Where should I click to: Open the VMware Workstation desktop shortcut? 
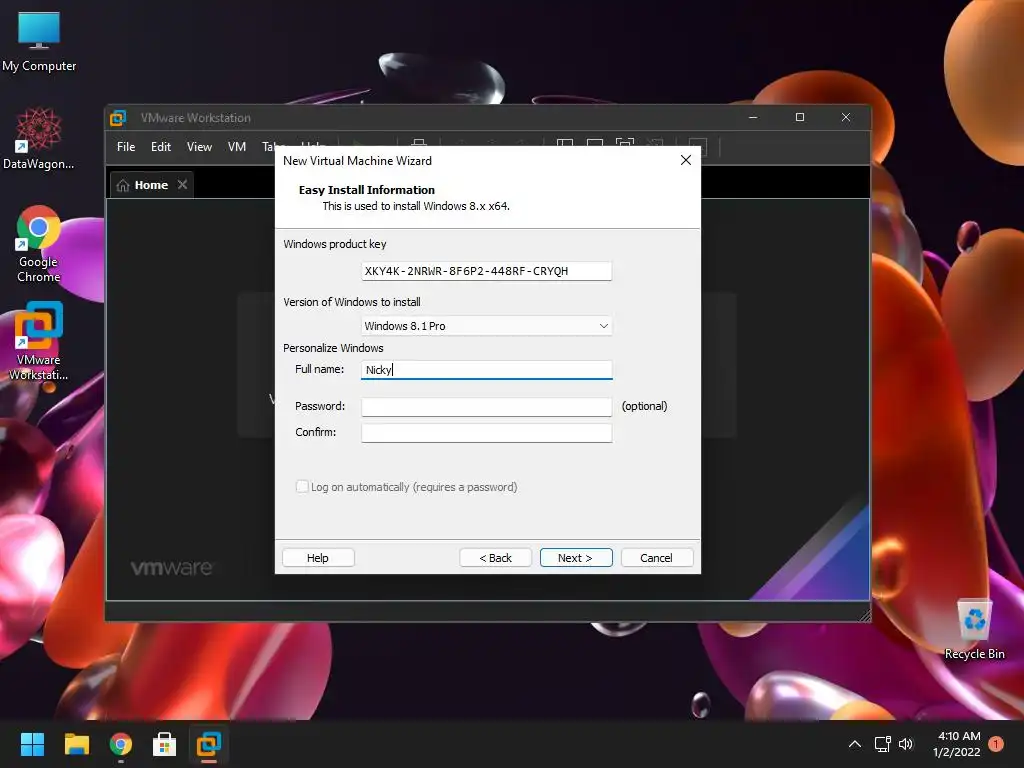pos(39,341)
